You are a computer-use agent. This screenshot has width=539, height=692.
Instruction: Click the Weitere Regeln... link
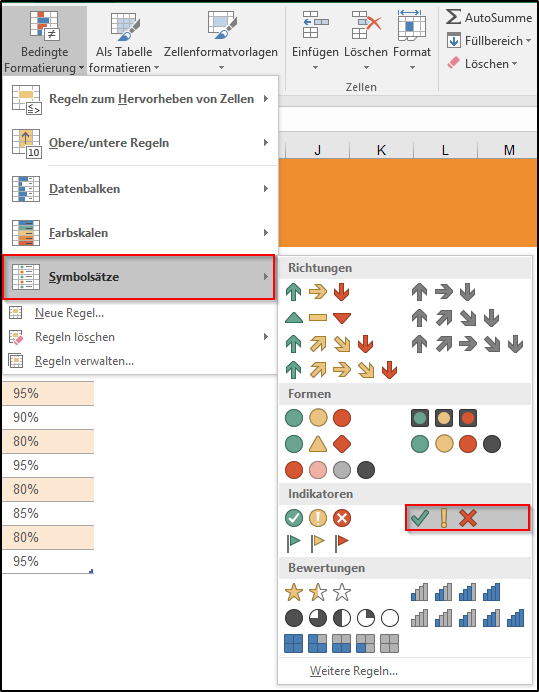354,671
